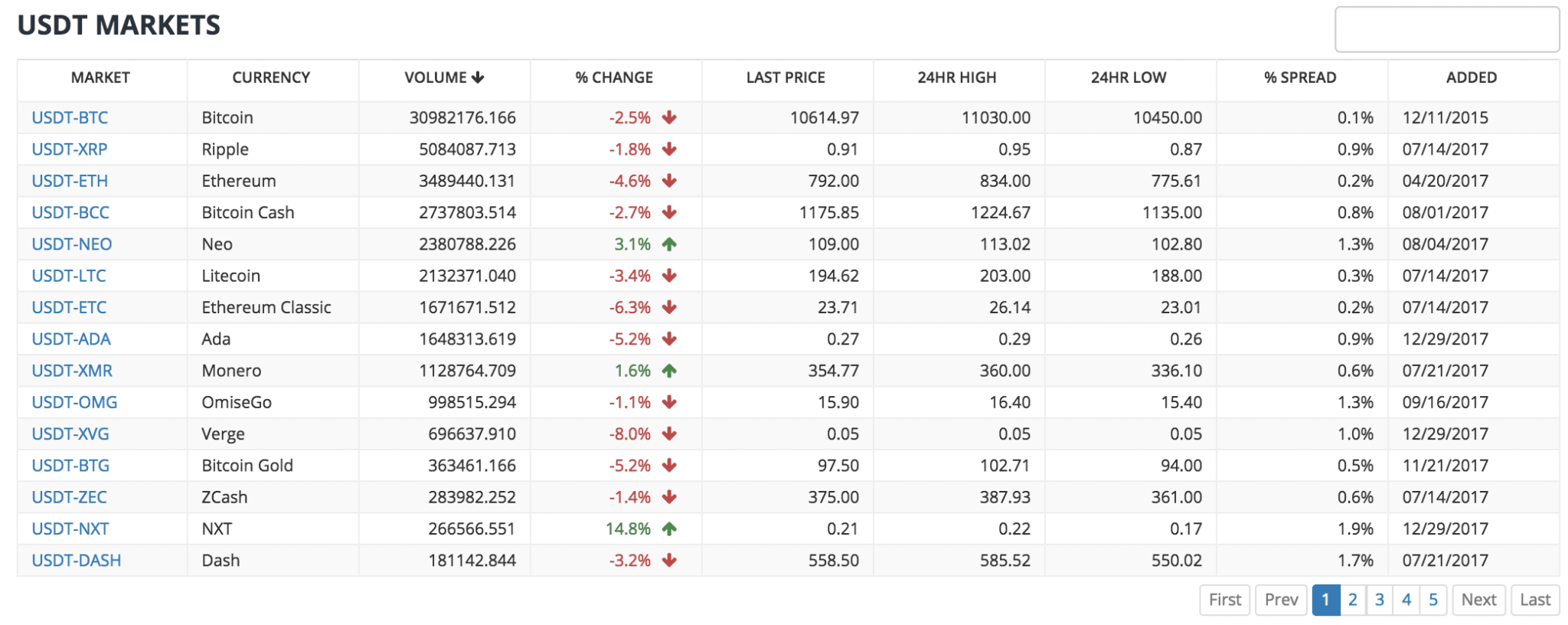Click OmiseGo added date 09/16/2017

(1445, 402)
